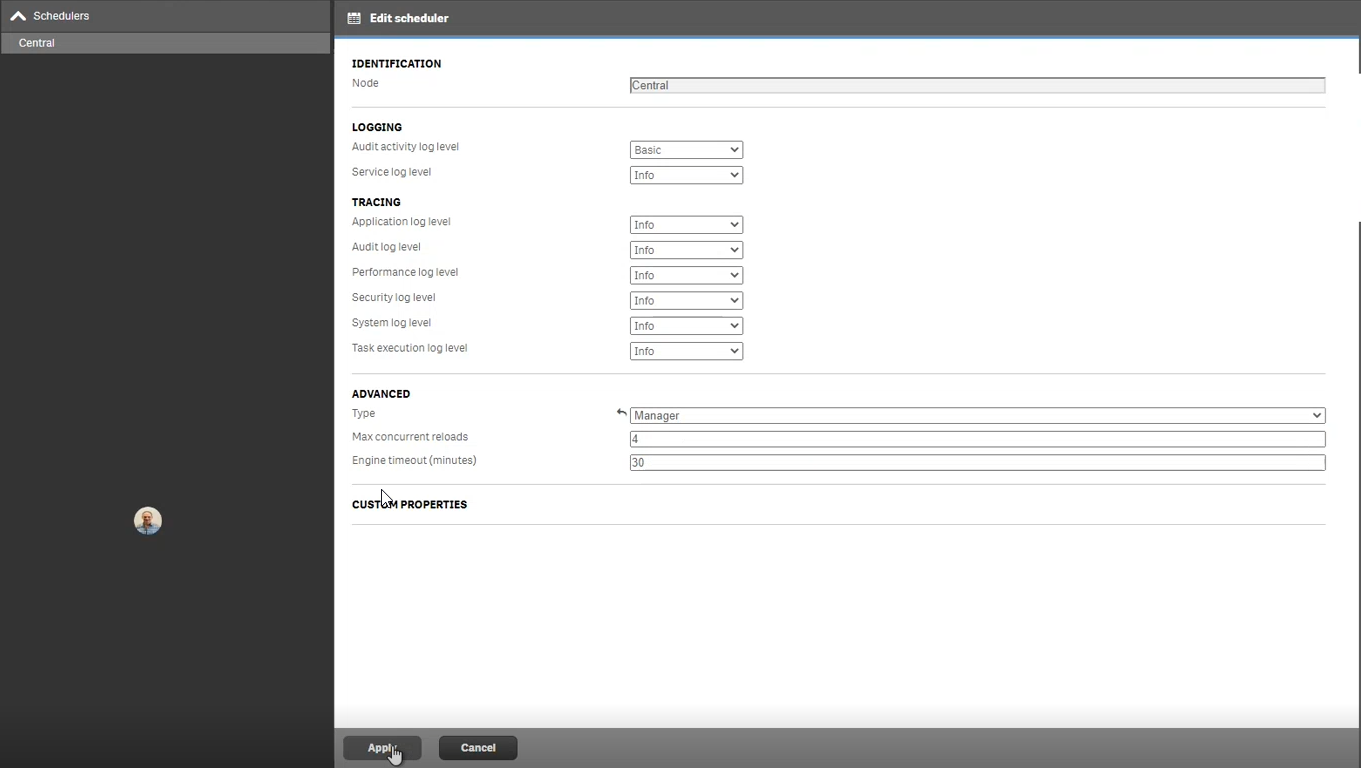Viewport: 1361px width, 768px height.
Task: Click the Apply button
Action: click(382, 748)
